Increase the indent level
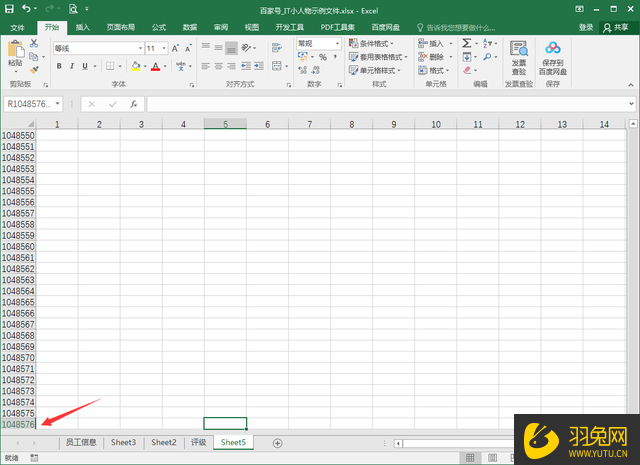The width and height of the screenshot is (640, 465). pyautogui.click(x=259, y=66)
